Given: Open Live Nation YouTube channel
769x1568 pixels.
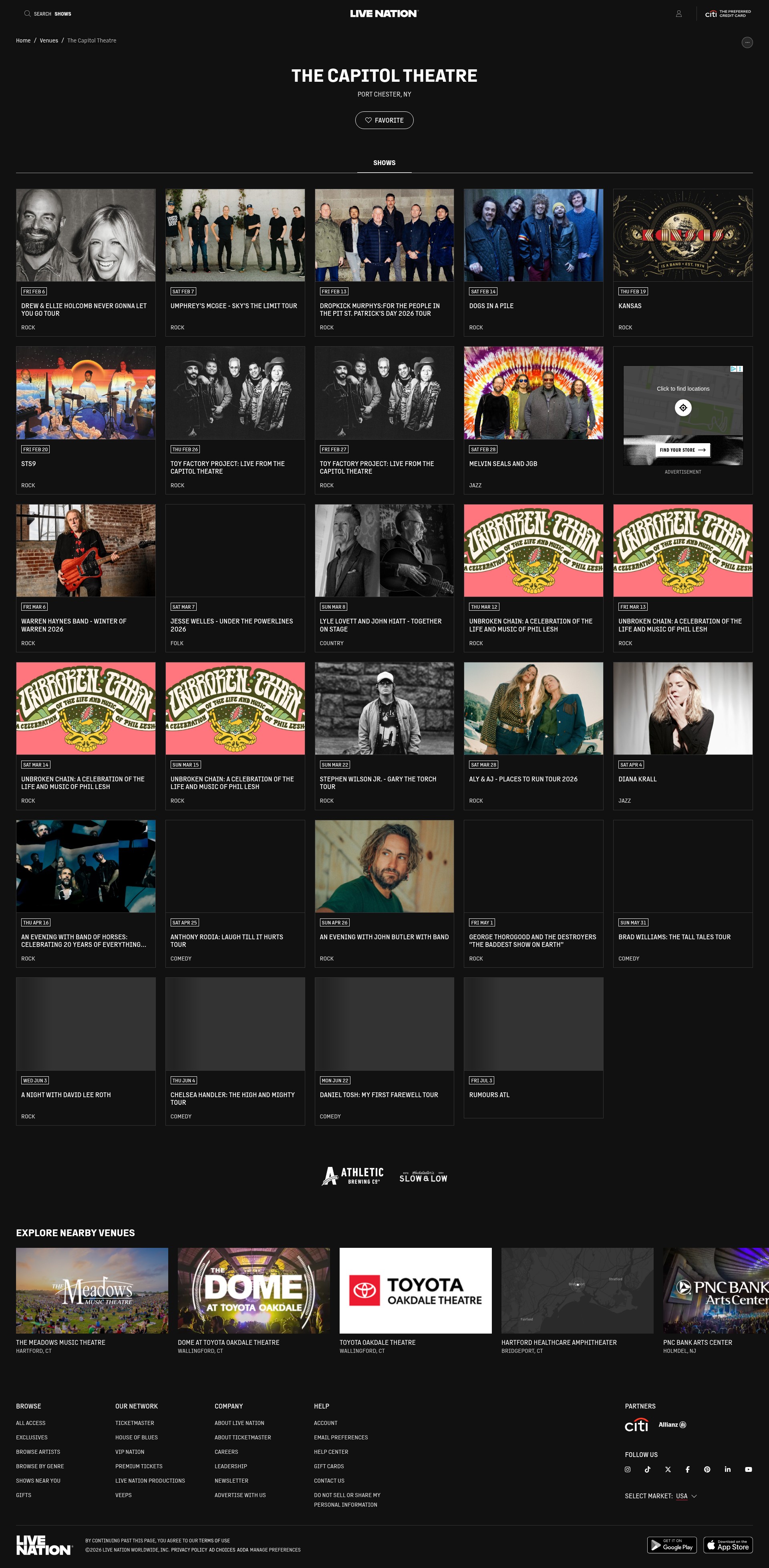Looking at the screenshot, I should (x=748, y=1469).
